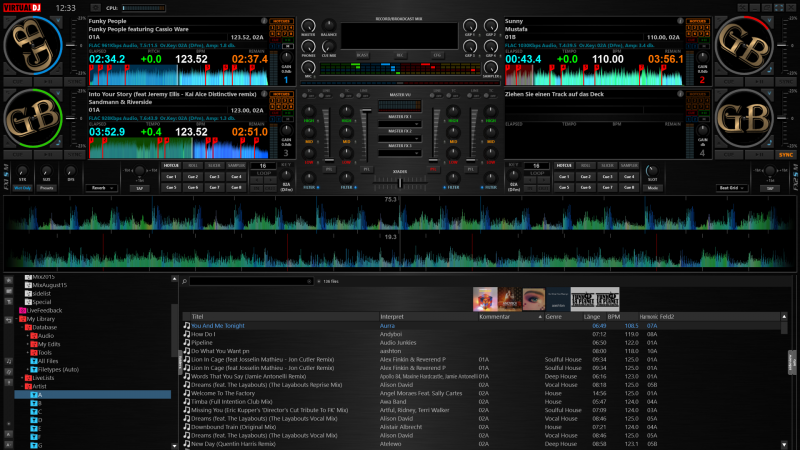This screenshot has height=450, width=800.
Task: Sort by the Titel column header
Action: 197,316
